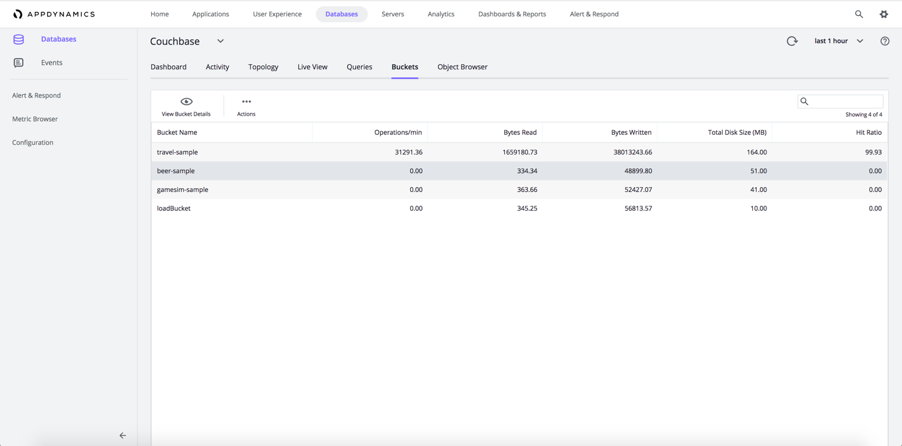Collapse the sidebar with the left arrow
902x446 pixels.
coord(123,436)
